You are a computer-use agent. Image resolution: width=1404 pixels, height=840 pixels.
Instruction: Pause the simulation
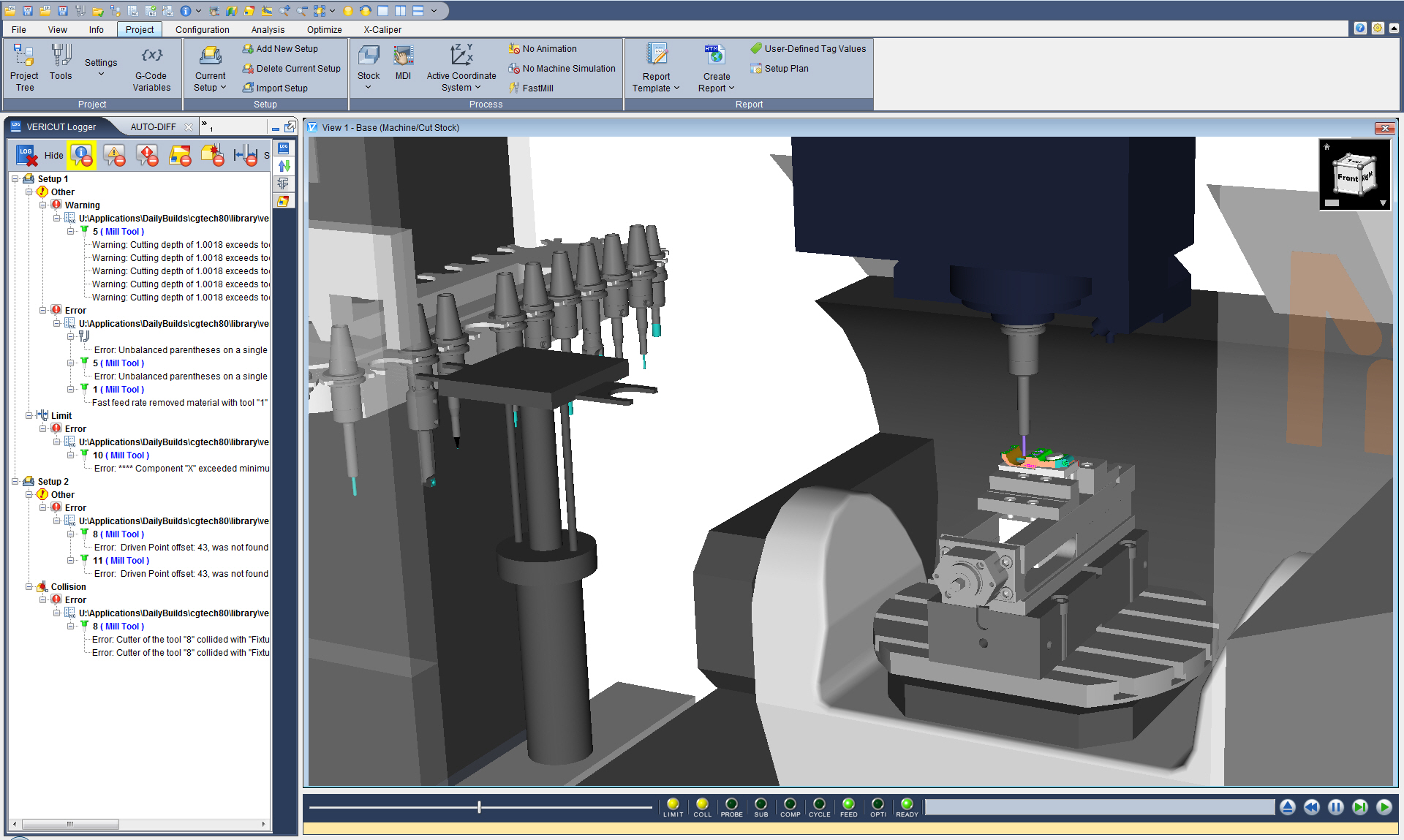click(1336, 807)
